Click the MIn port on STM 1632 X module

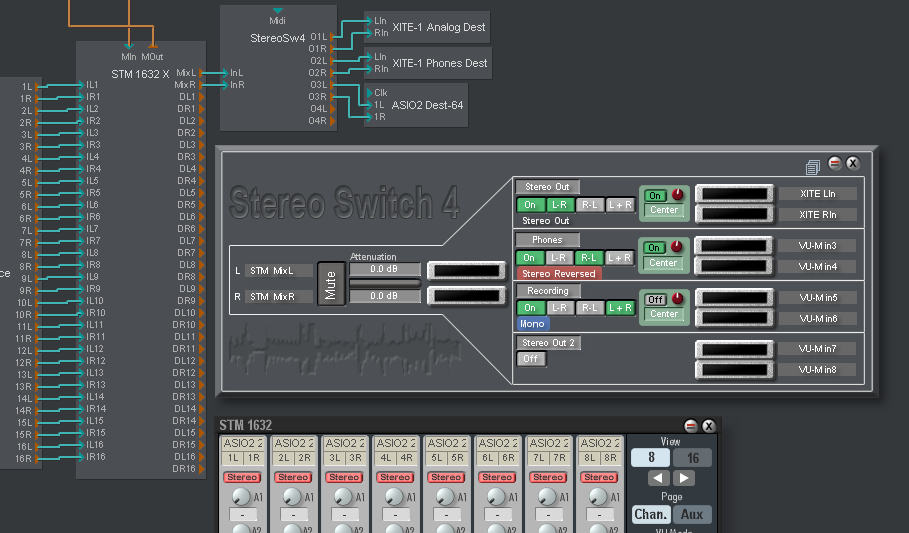[129, 46]
